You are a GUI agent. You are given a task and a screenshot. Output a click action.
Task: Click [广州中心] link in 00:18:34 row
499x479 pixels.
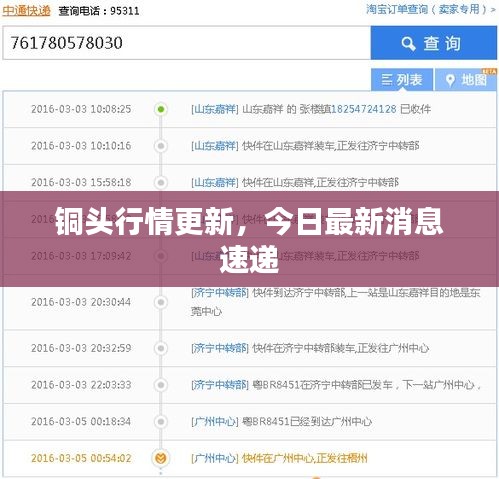click(215, 421)
